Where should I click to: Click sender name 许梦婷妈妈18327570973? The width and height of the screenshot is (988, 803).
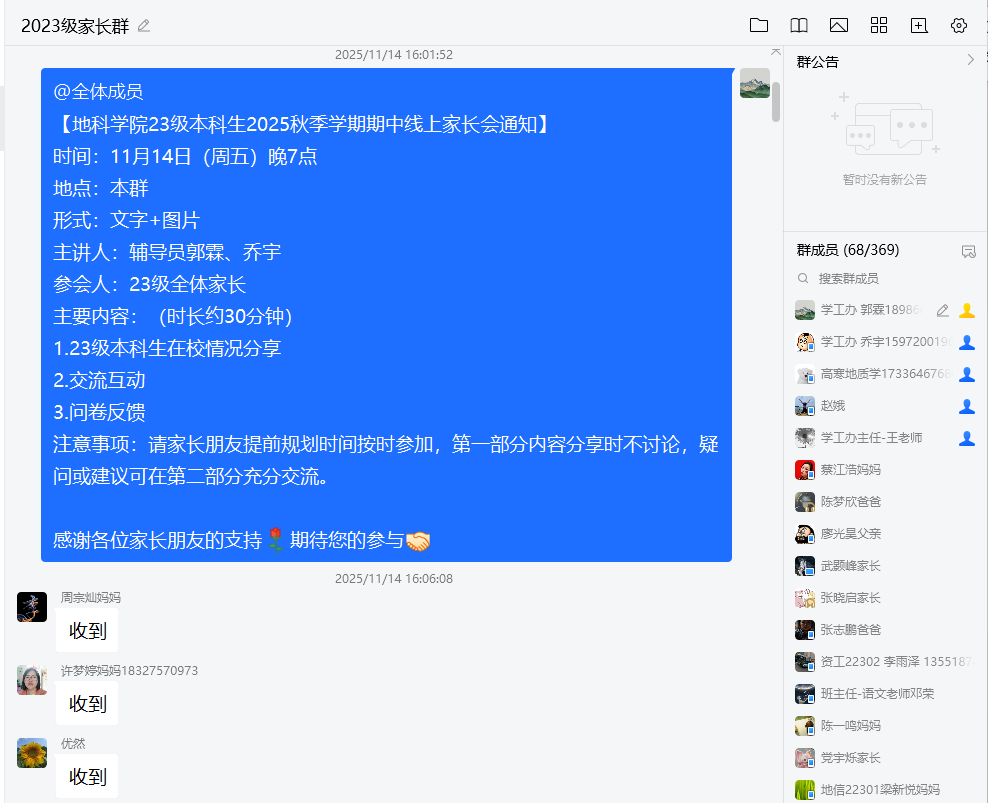[x=129, y=670]
